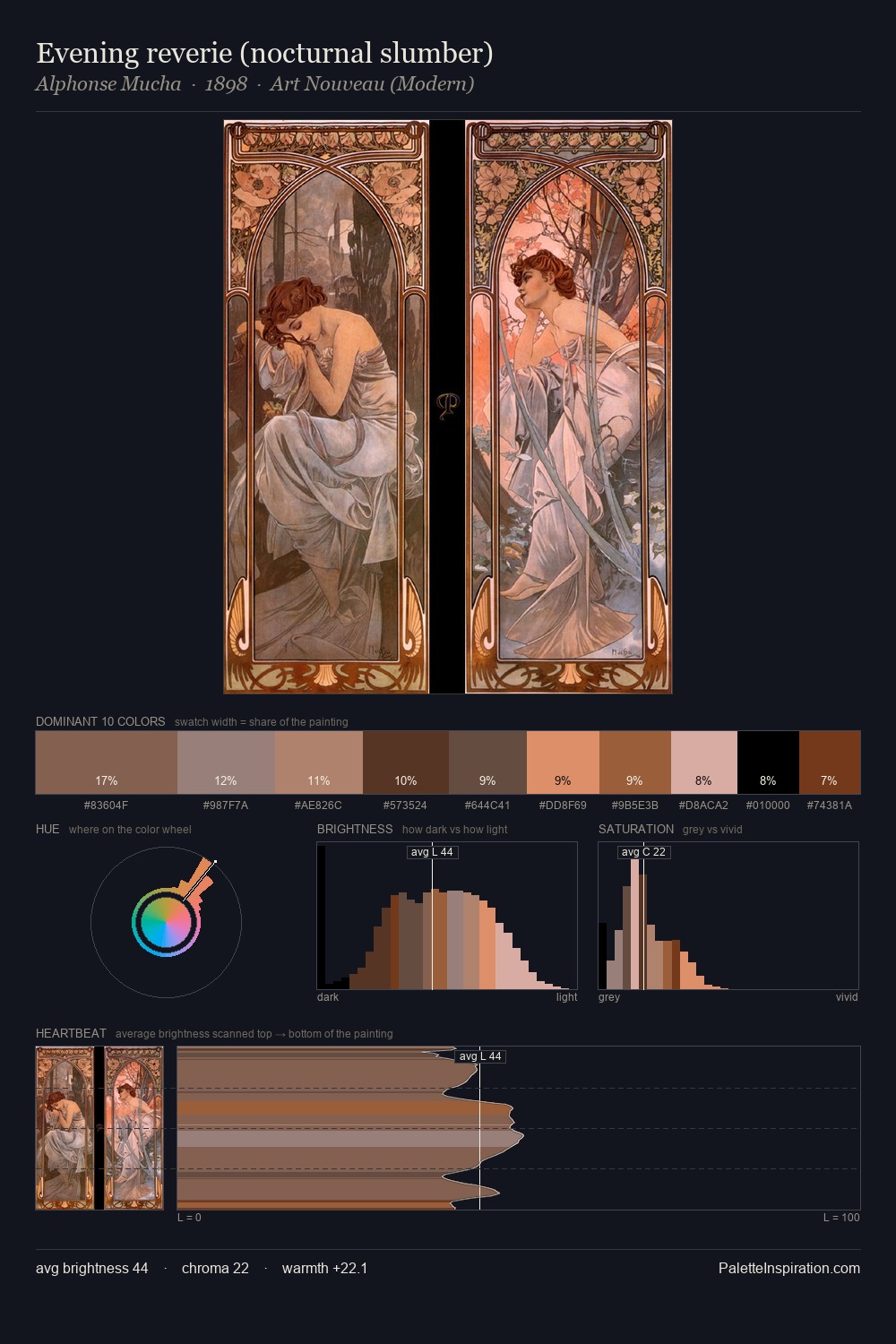This screenshot has width=896, height=1344.
Task: Click the hex label #83604F
Action: [x=106, y=806]
